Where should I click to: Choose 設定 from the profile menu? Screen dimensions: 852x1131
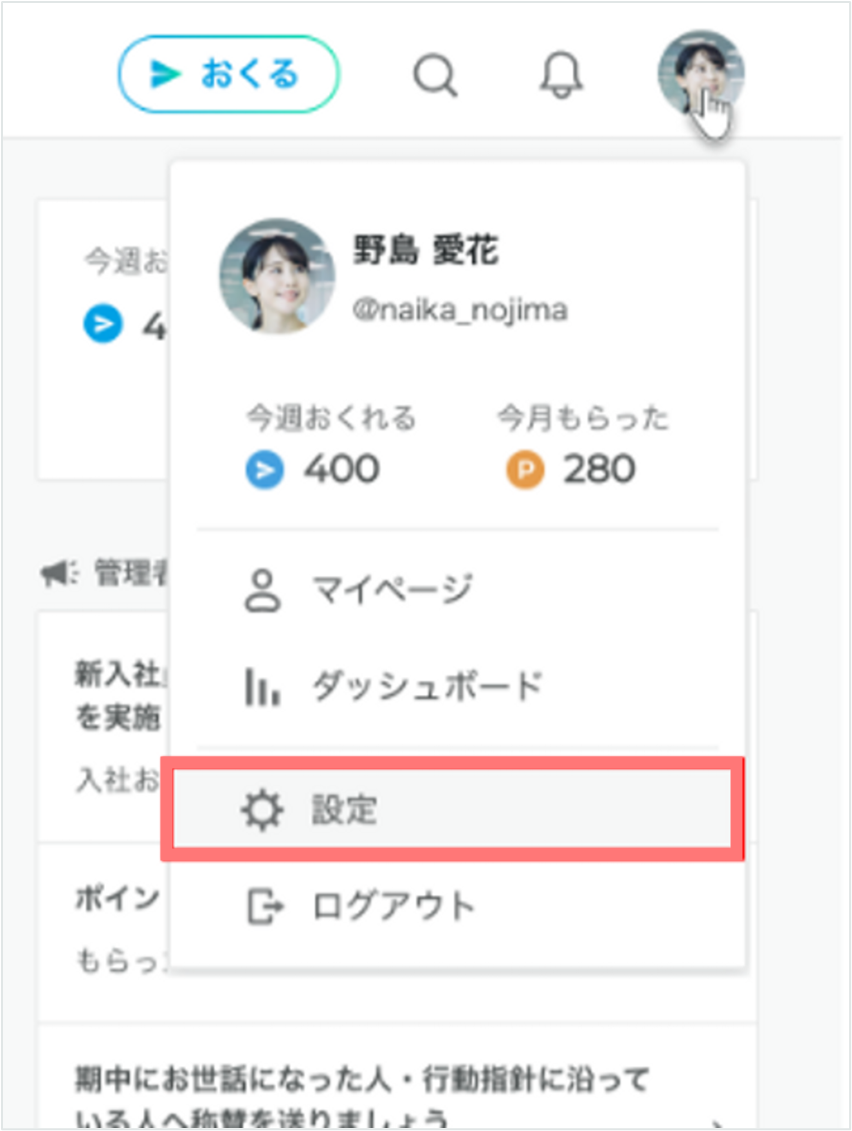click(x=452, y=809)
